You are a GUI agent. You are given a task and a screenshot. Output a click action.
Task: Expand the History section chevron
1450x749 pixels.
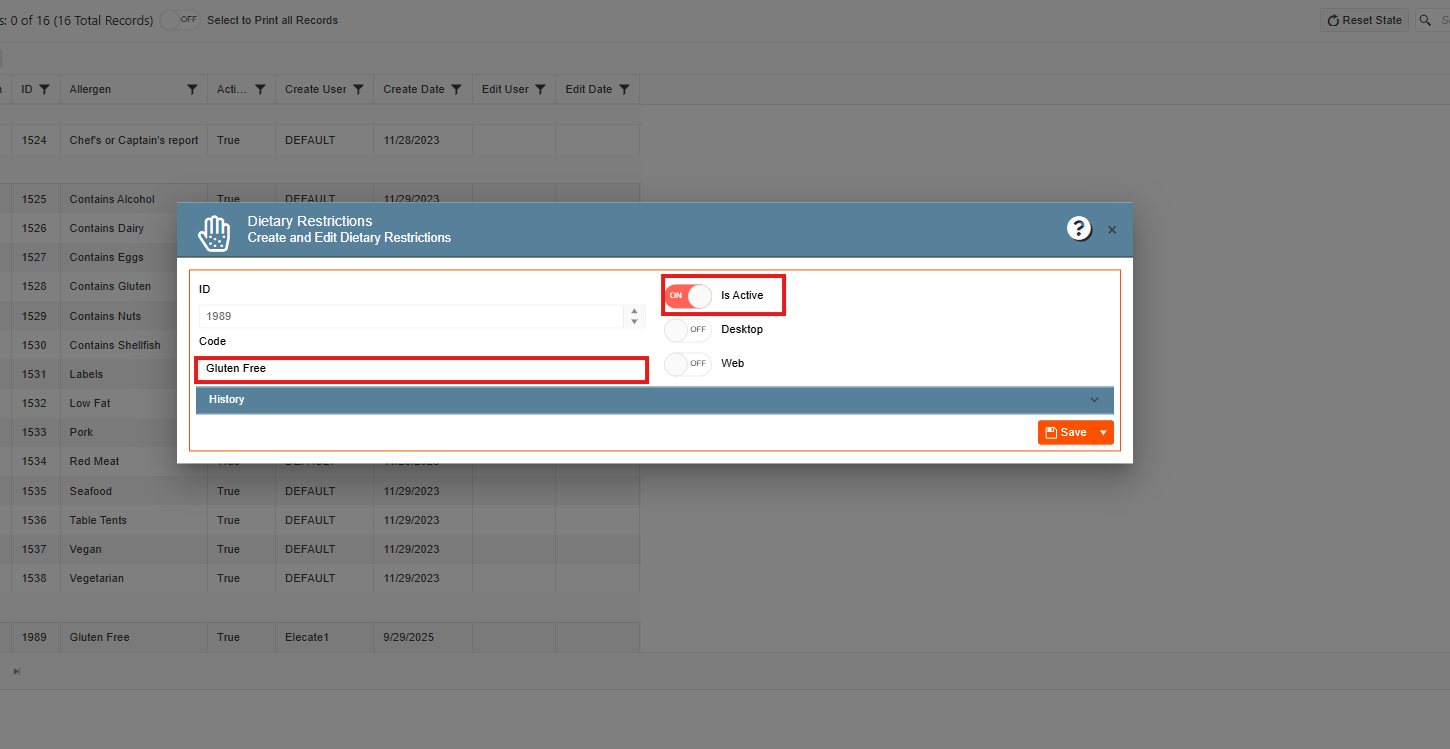pyautogui.click(x=1094, y=400)
